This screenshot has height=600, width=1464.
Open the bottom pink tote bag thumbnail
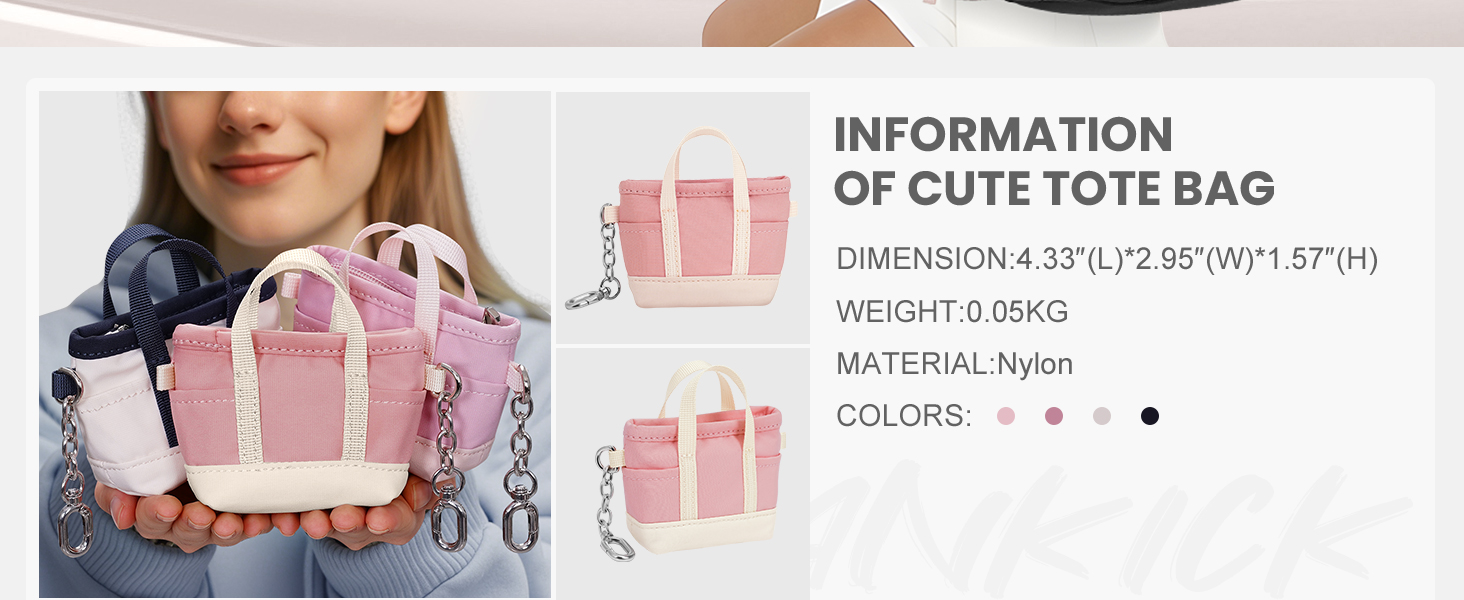coord(683,473)
